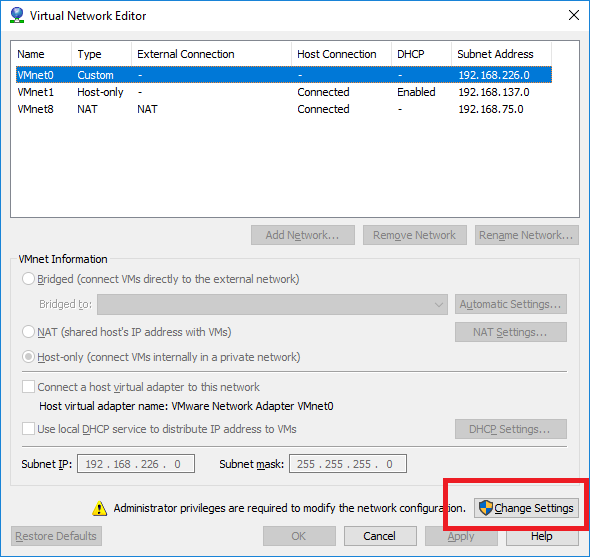Viewport: 590px width, 557px height.
Task: Click the Connected cell in VMnet1 row
Action: click(x=323, y=92)
